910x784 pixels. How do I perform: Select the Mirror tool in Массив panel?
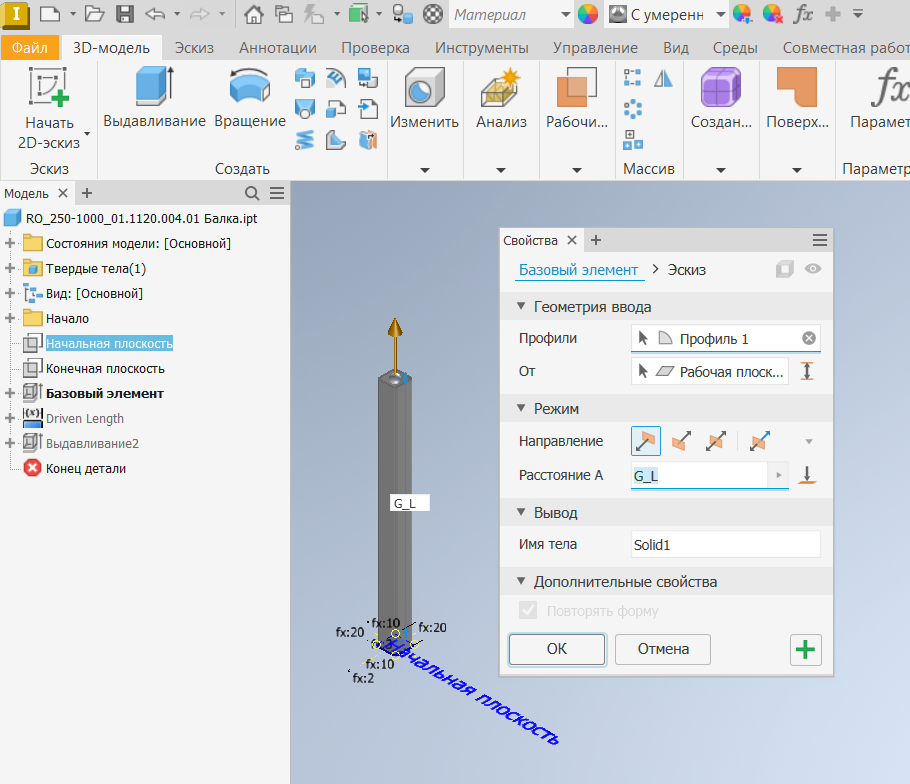663,78
